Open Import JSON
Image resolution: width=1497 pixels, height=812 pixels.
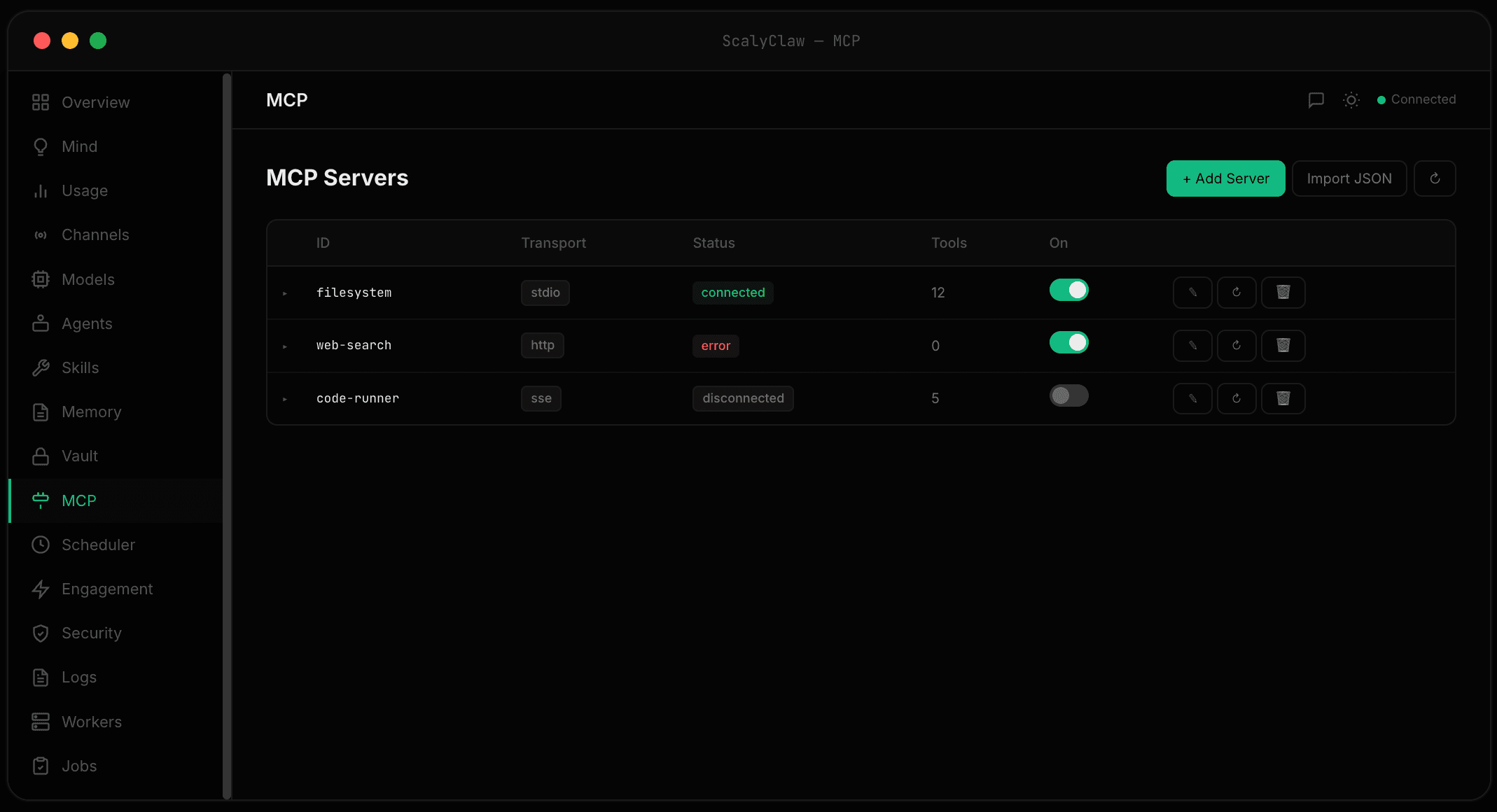pos(1349,178)
